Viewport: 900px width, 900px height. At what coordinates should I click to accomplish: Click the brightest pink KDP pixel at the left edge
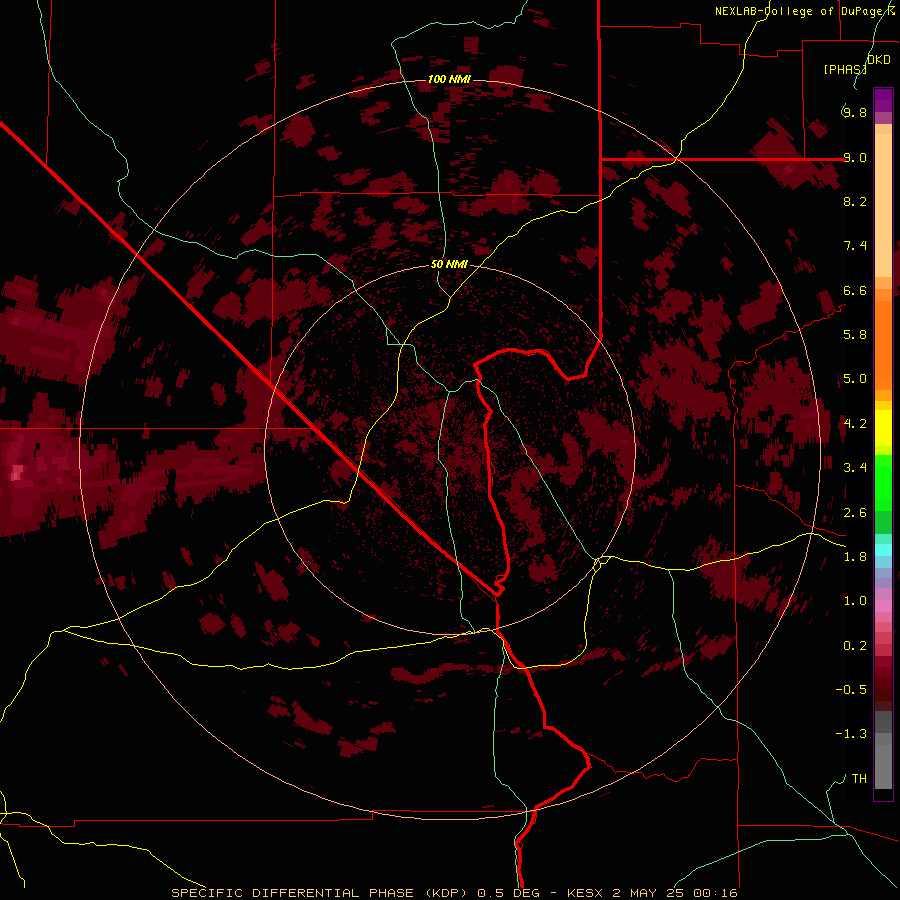pyautogui.click(x=17, y=474)
